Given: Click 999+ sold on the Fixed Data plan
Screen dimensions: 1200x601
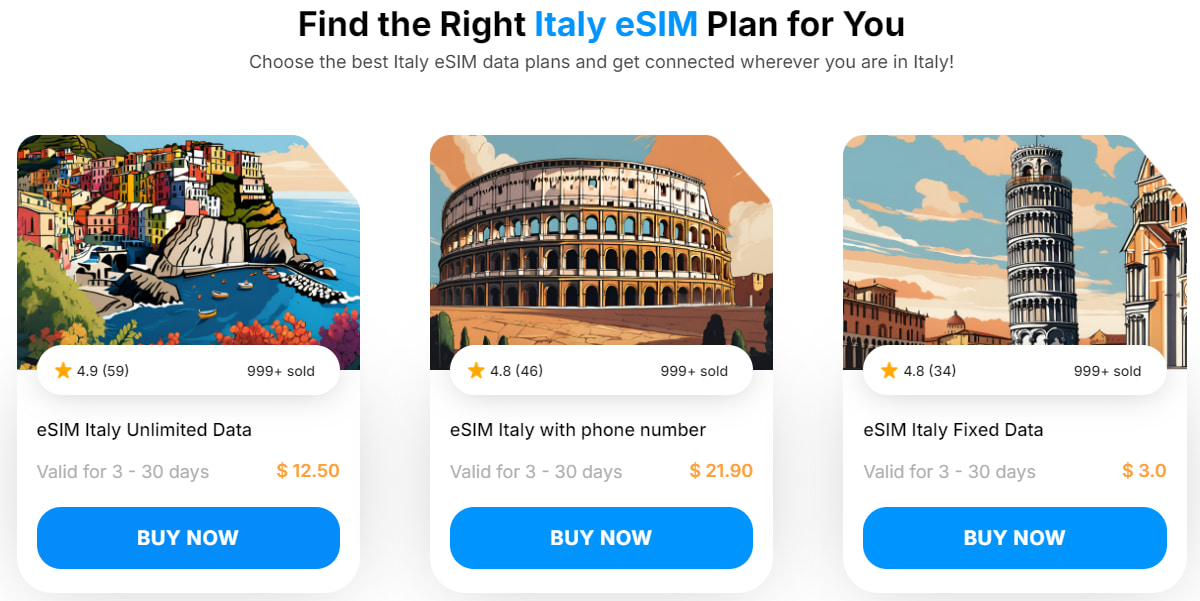Looking at the screenshot, I should 1108,369.
